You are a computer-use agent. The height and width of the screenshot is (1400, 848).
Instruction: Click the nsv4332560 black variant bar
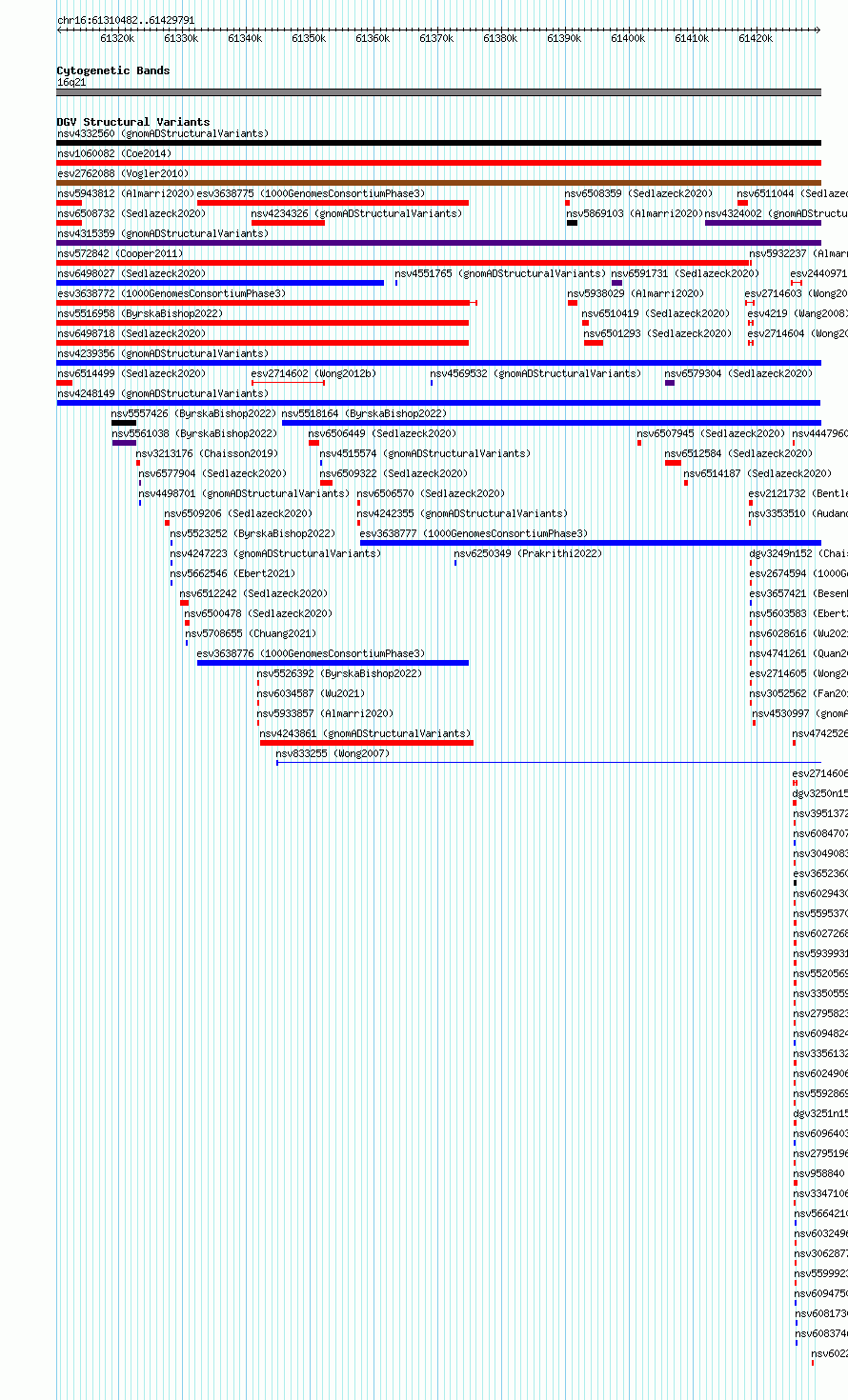pos(438,143)
